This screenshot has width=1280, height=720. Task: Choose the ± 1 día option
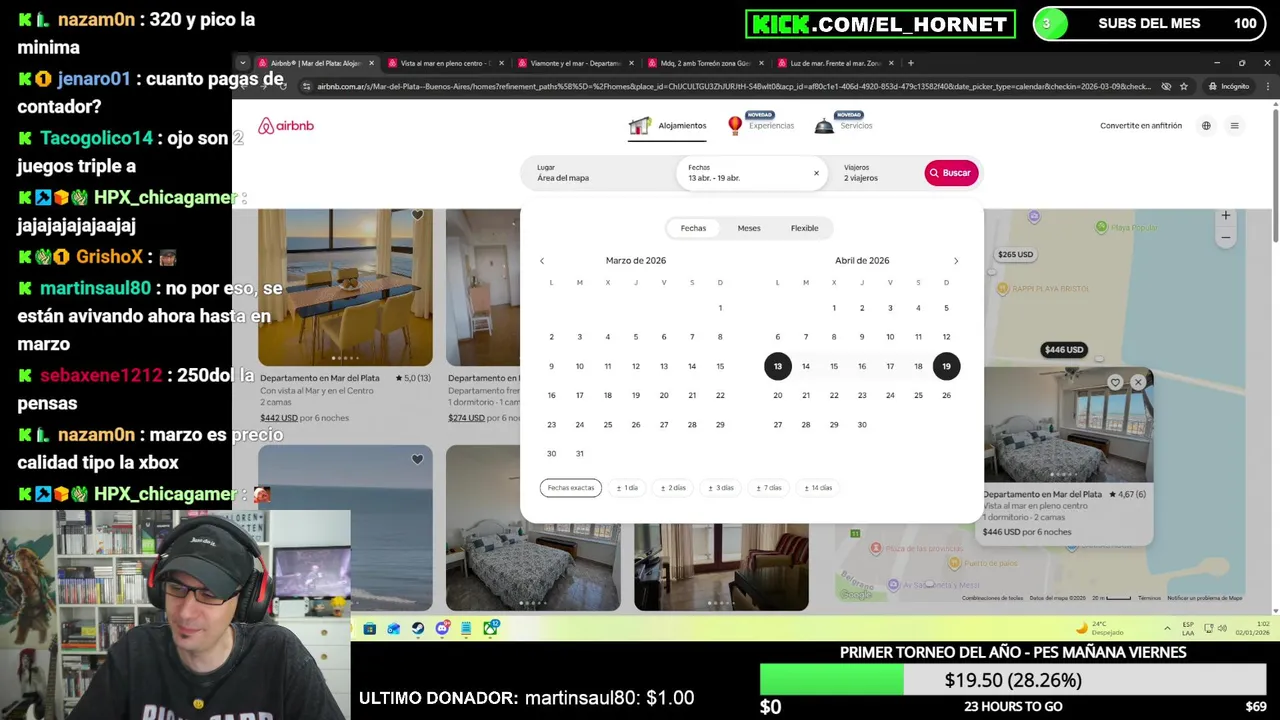[x=627, y=488]
